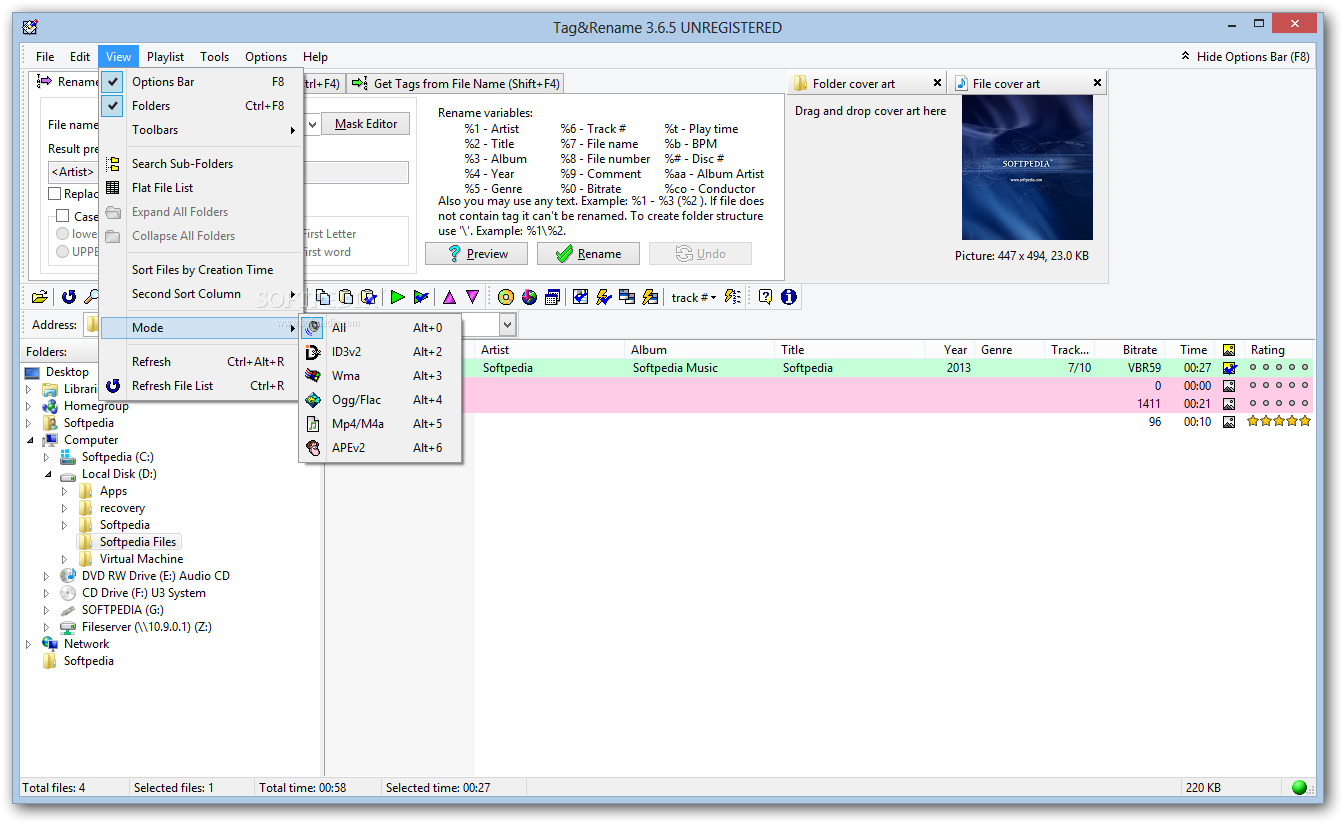This screenshot has width=1344, height=824.
Task: Click the blue info circle toolbar icon
Action: 789,297
